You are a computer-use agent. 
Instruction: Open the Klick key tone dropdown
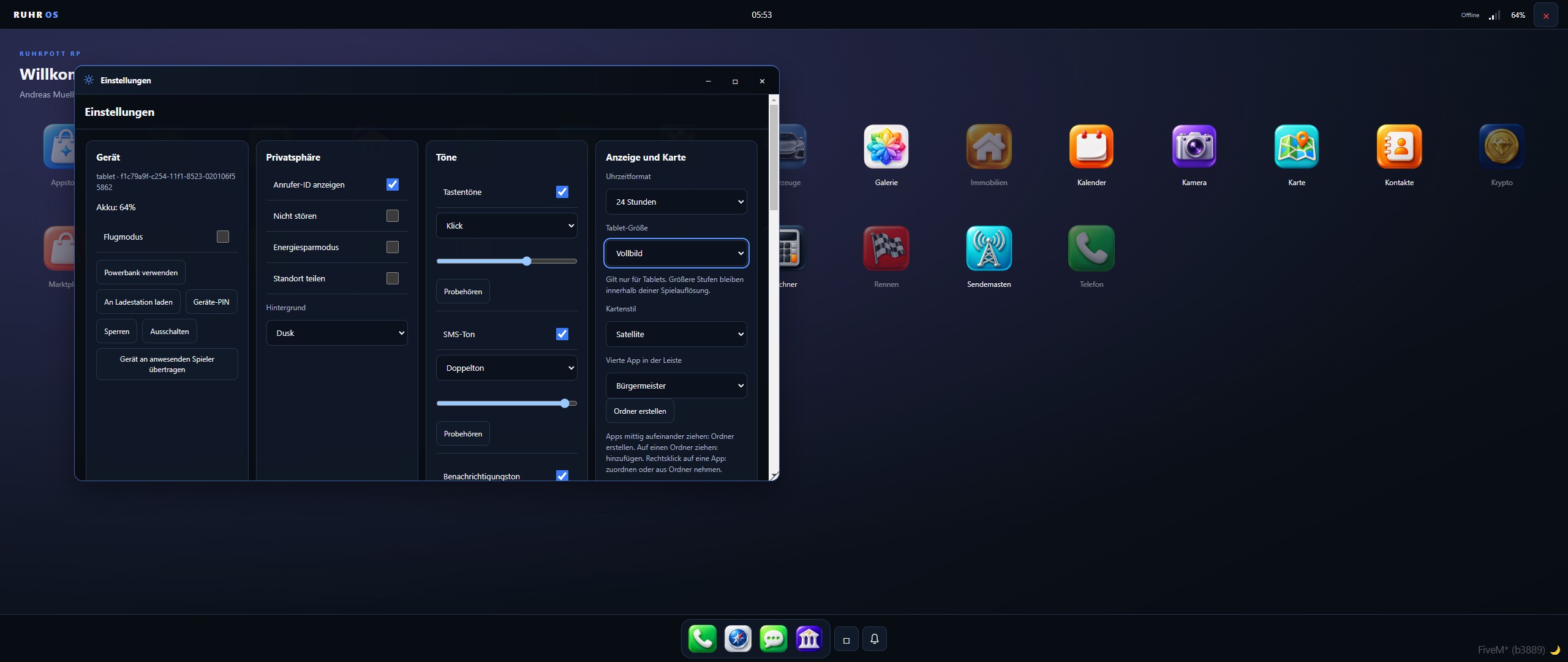(x=507, y=226)
